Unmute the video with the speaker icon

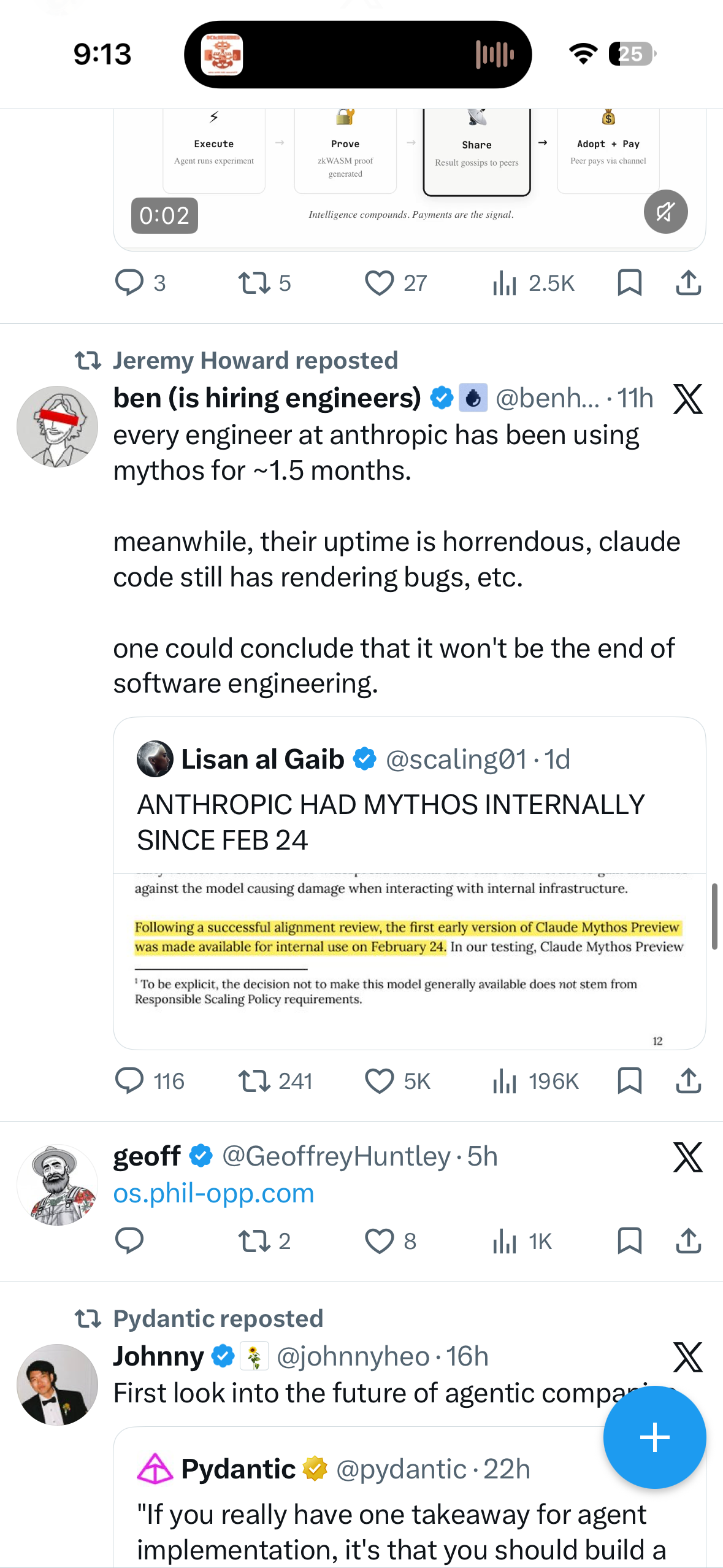click(x=665, y=212)
